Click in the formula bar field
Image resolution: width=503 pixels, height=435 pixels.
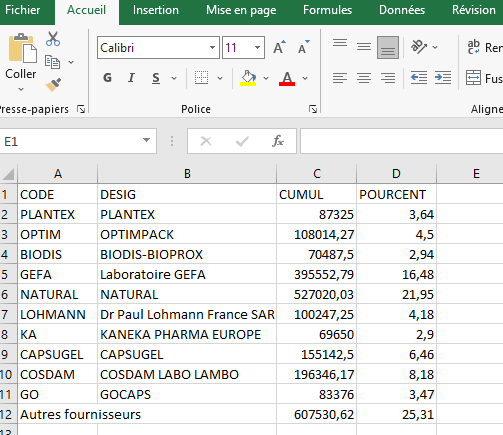[401, 141]
